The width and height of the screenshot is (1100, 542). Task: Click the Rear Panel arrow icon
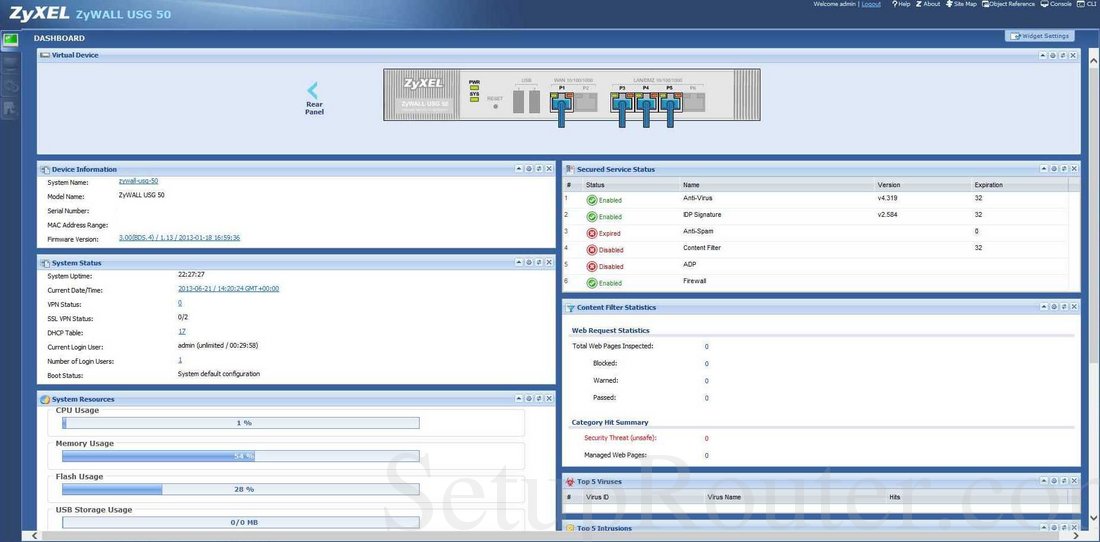[x=313, y=90]
